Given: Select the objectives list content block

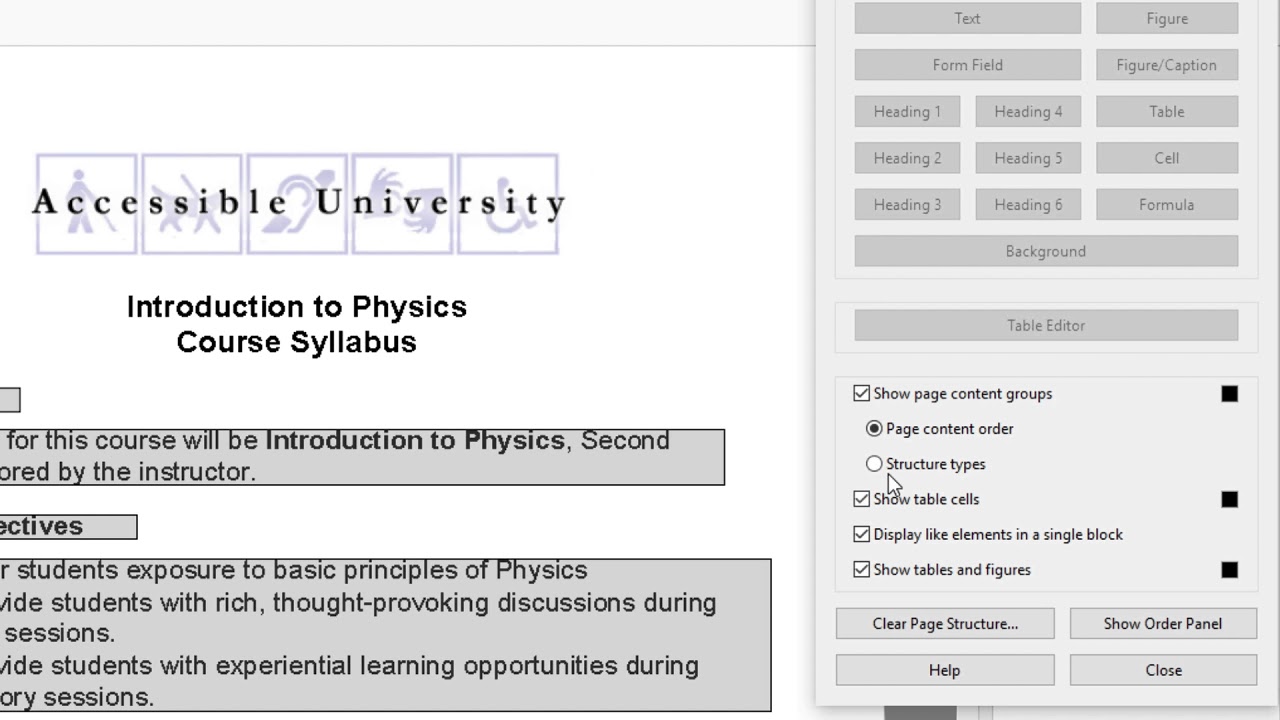Looking at the screenshot, I should (385, 635).
